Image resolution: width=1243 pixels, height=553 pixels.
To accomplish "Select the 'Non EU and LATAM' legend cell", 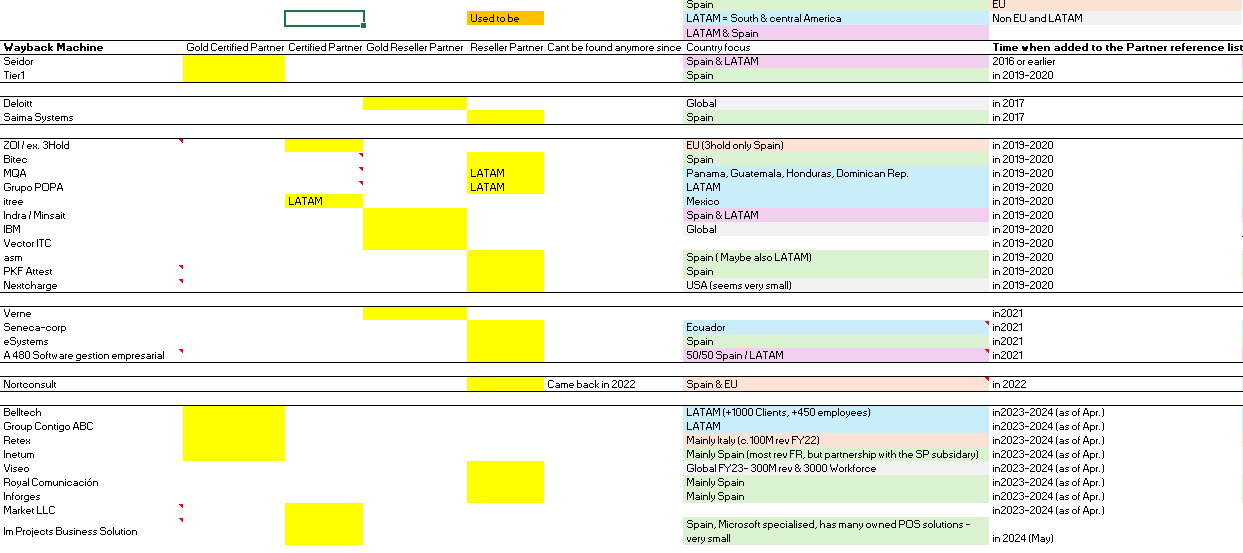I will [1115, 18].
